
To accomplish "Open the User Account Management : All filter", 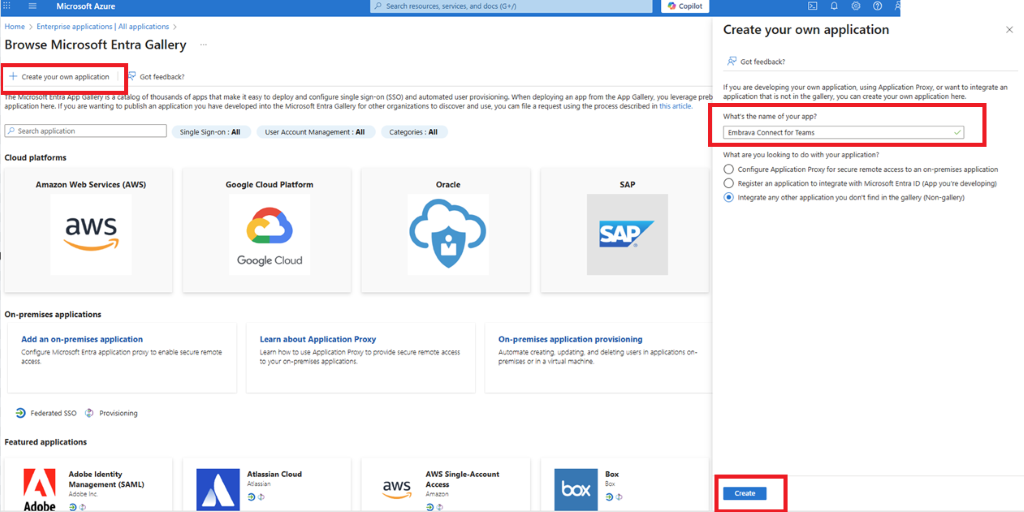I will point(315,132).
